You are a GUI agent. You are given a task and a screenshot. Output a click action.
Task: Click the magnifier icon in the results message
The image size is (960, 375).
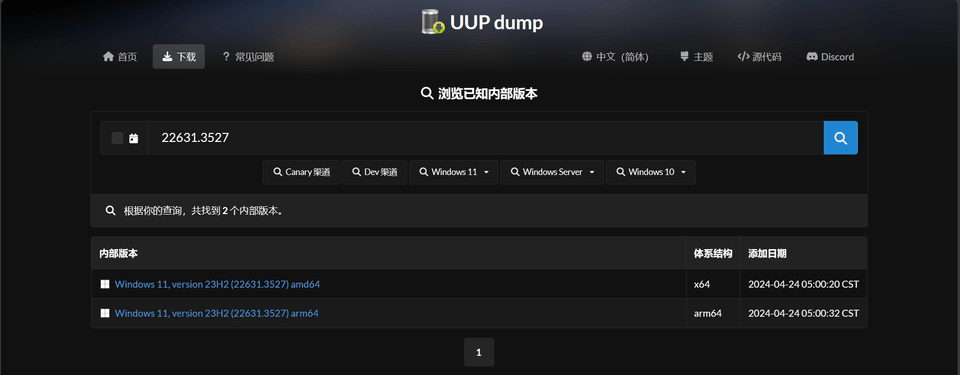tap(111, 211)
